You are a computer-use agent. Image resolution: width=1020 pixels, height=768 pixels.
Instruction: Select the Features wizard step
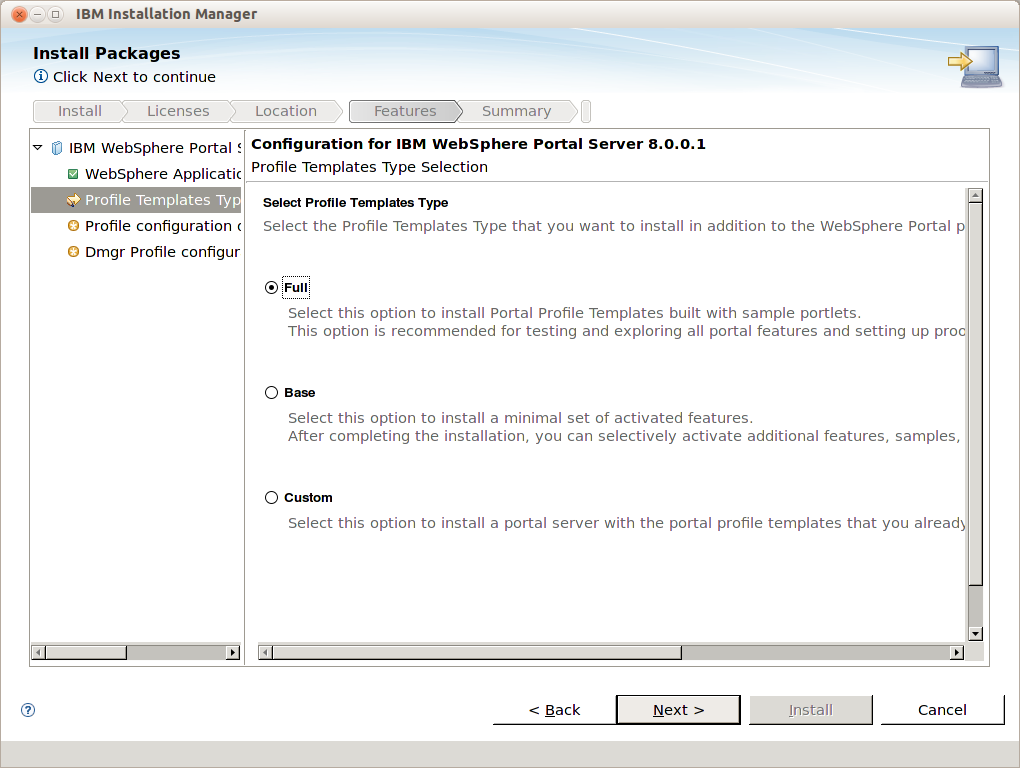[x=405, y=111]
